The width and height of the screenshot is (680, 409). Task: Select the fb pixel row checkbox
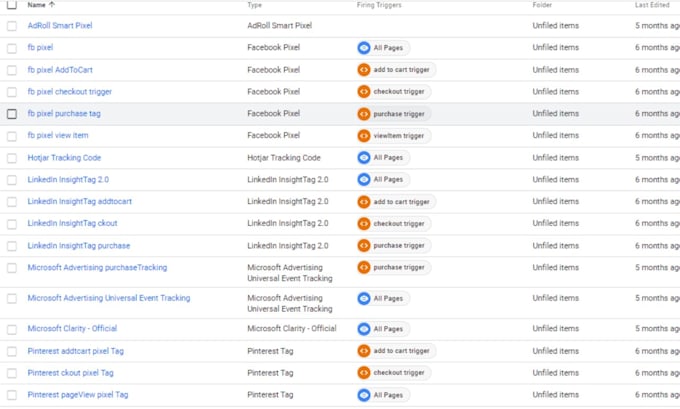point(12,48)
